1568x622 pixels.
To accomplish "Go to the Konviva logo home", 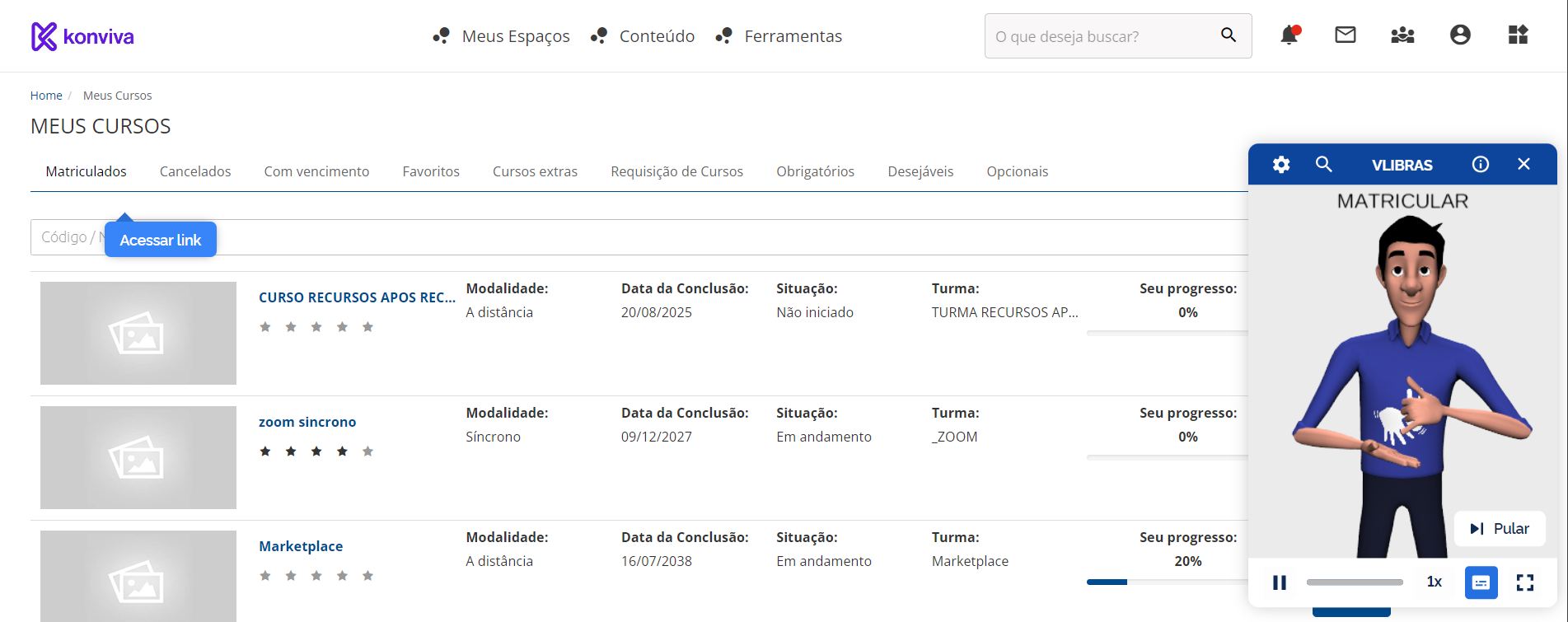I will pos(82,36).
